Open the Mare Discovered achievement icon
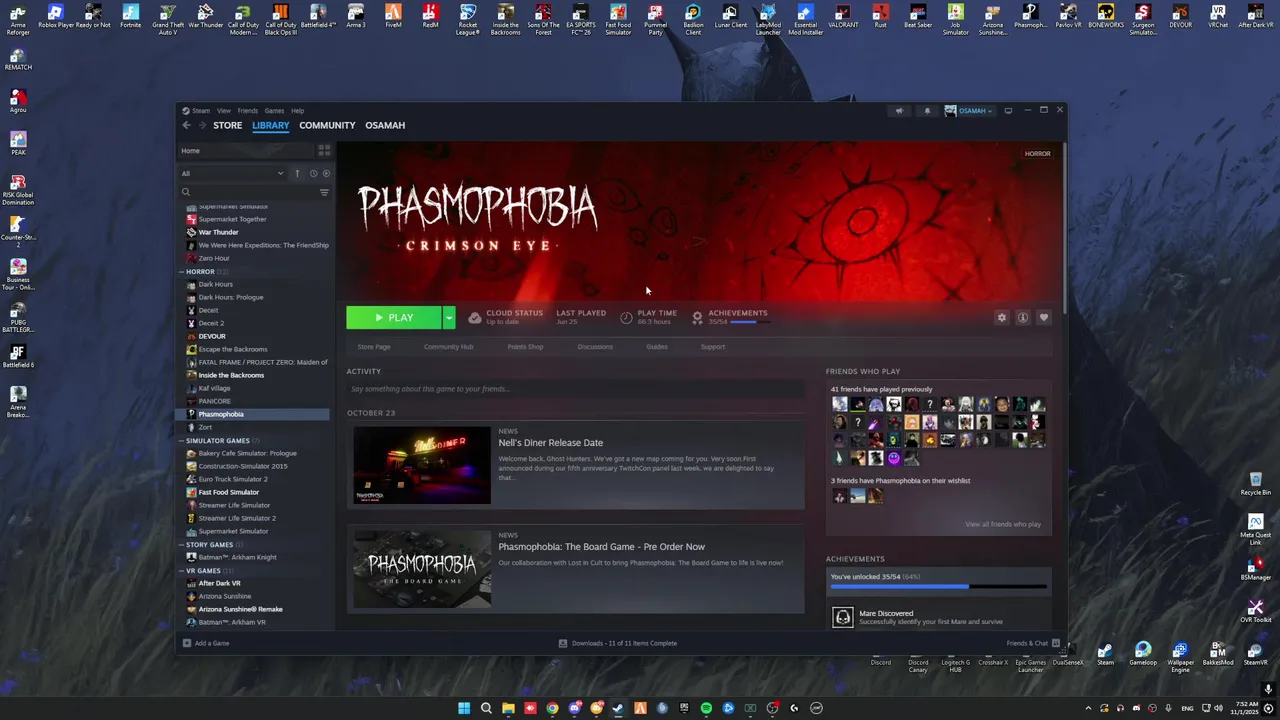 pos(843,617)
